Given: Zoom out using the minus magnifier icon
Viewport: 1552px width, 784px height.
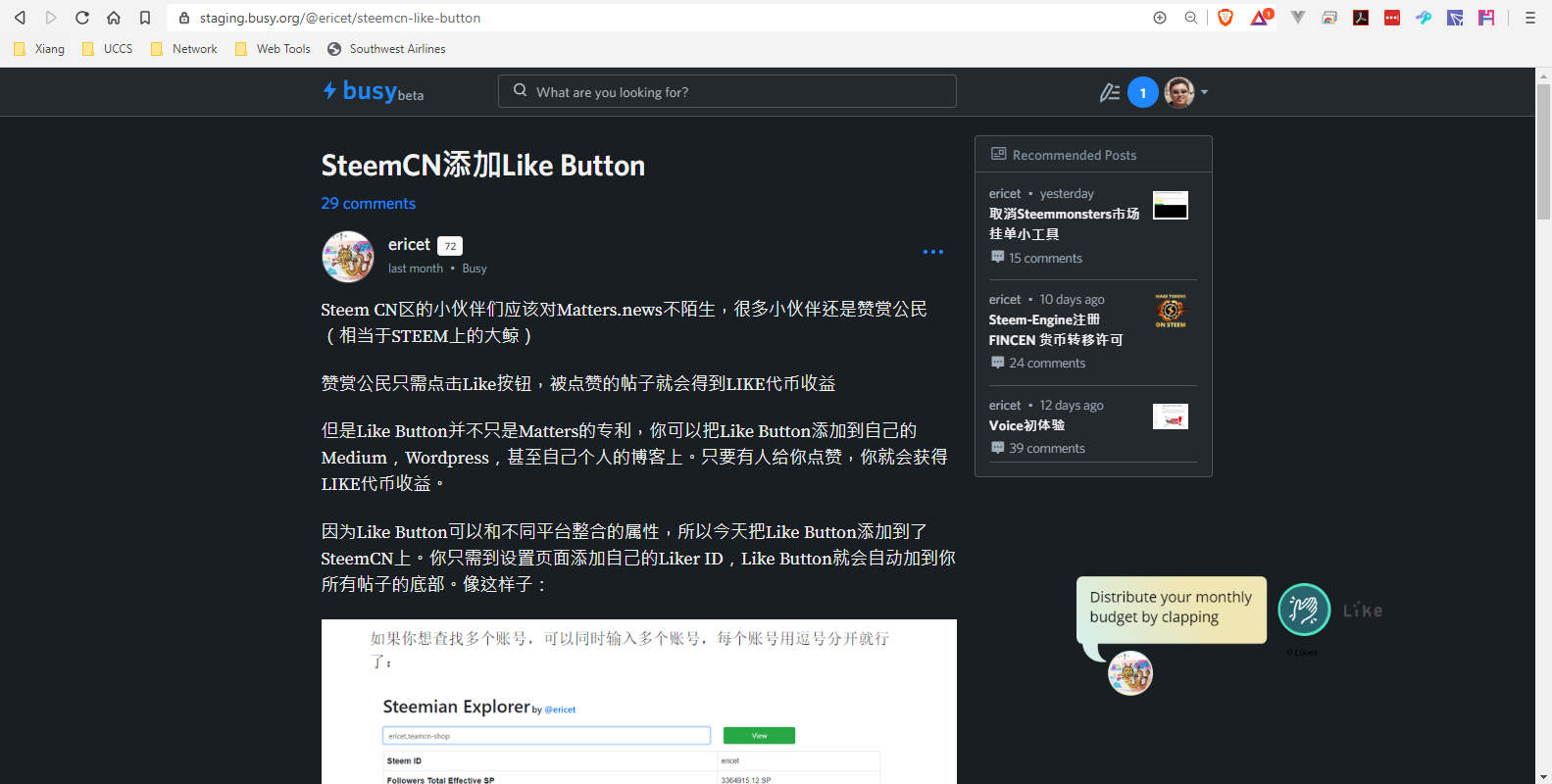Looking at the screenshot, I should click(1191, 18).
